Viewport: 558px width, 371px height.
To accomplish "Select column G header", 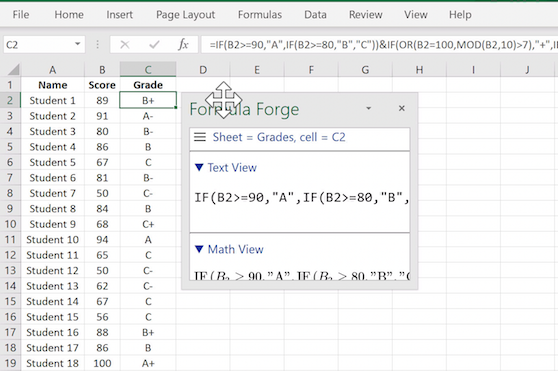I will pyautogui.click(x=365, y=70).
